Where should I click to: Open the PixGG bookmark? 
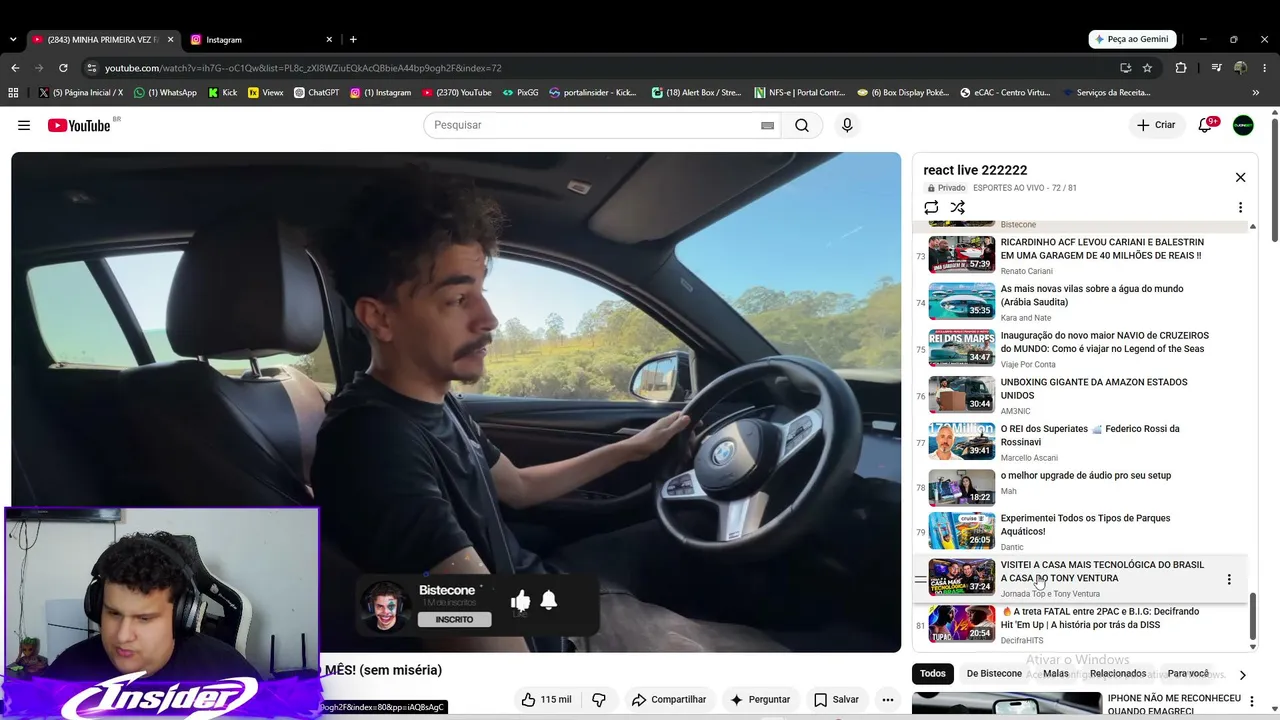click(x=520, y=93)
